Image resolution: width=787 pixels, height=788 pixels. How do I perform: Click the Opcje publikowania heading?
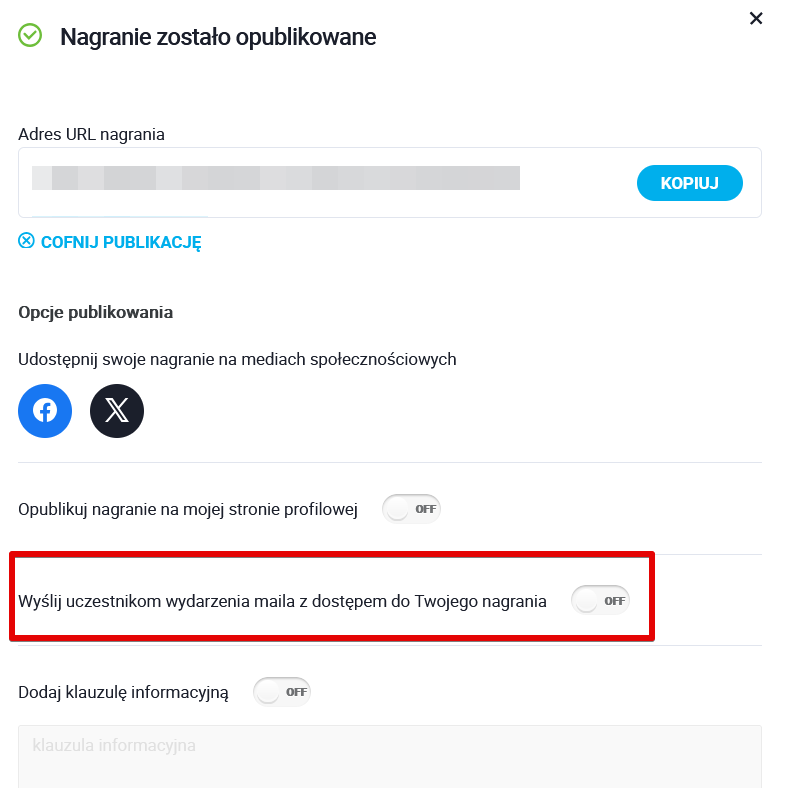[x=96, y=312]
